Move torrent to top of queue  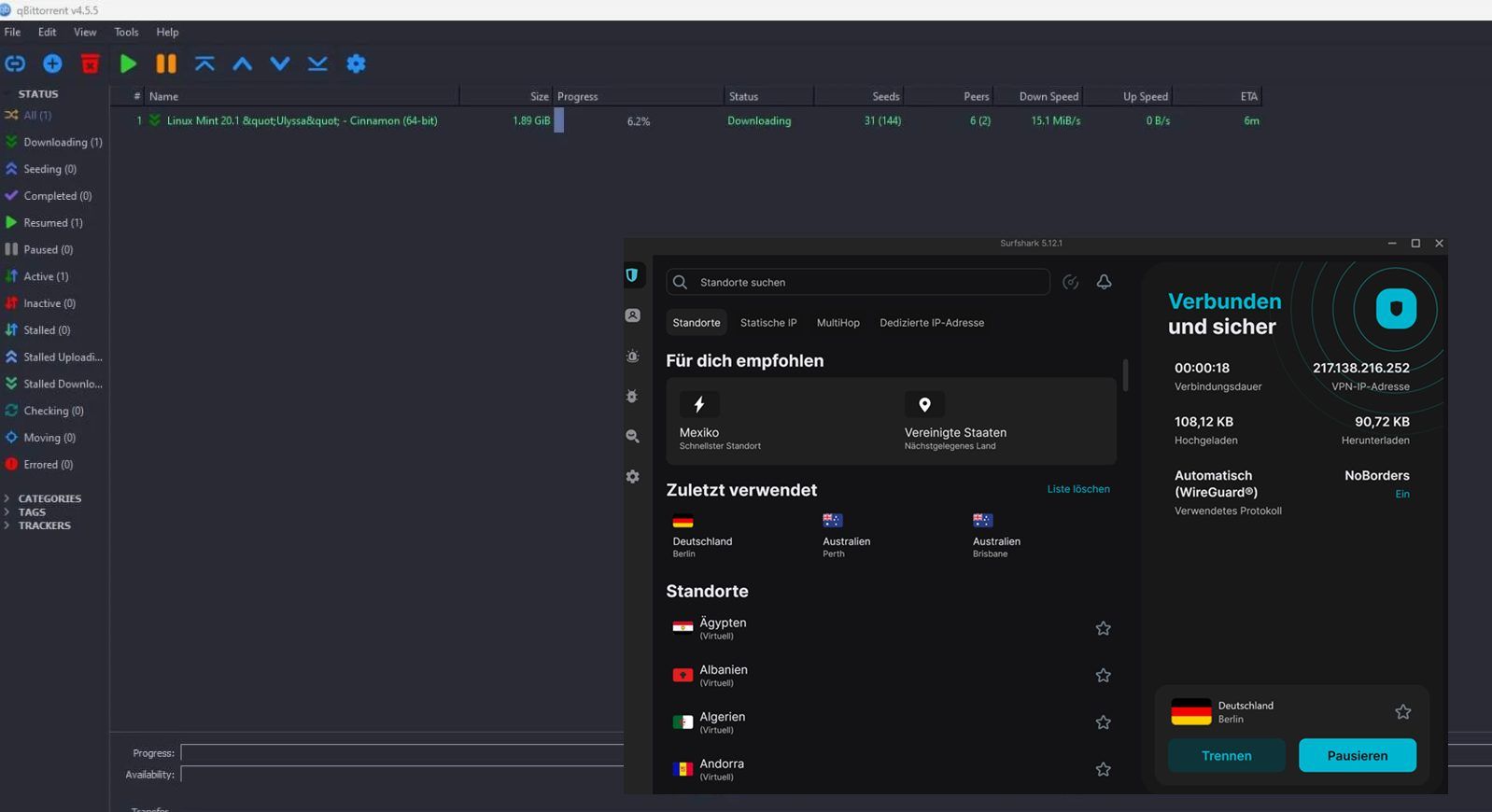tap(204, 63)
